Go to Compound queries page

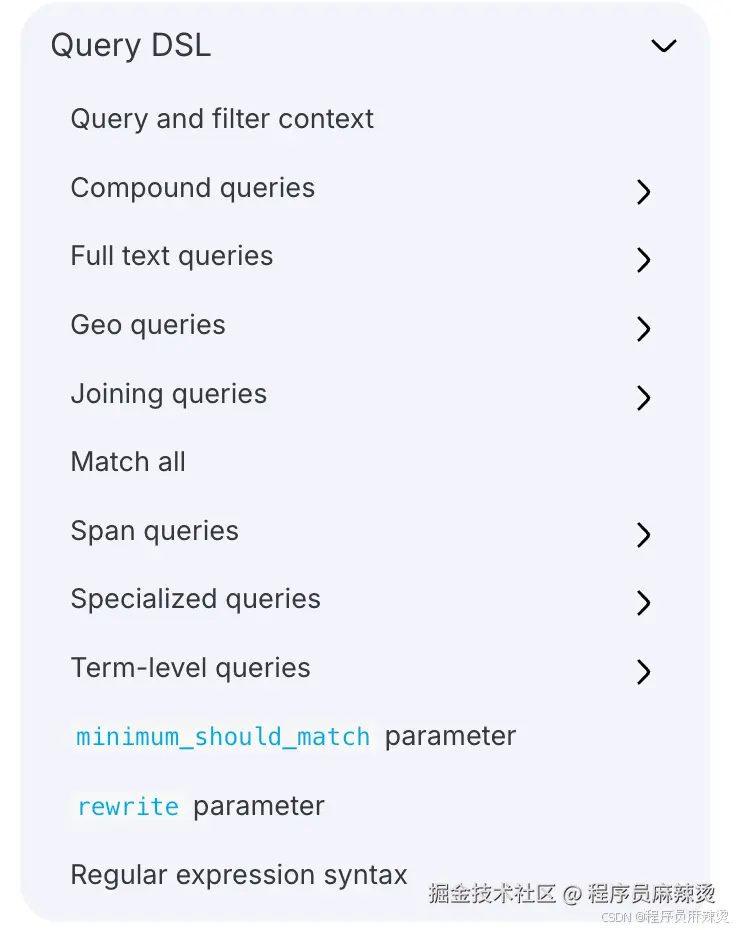193,188
